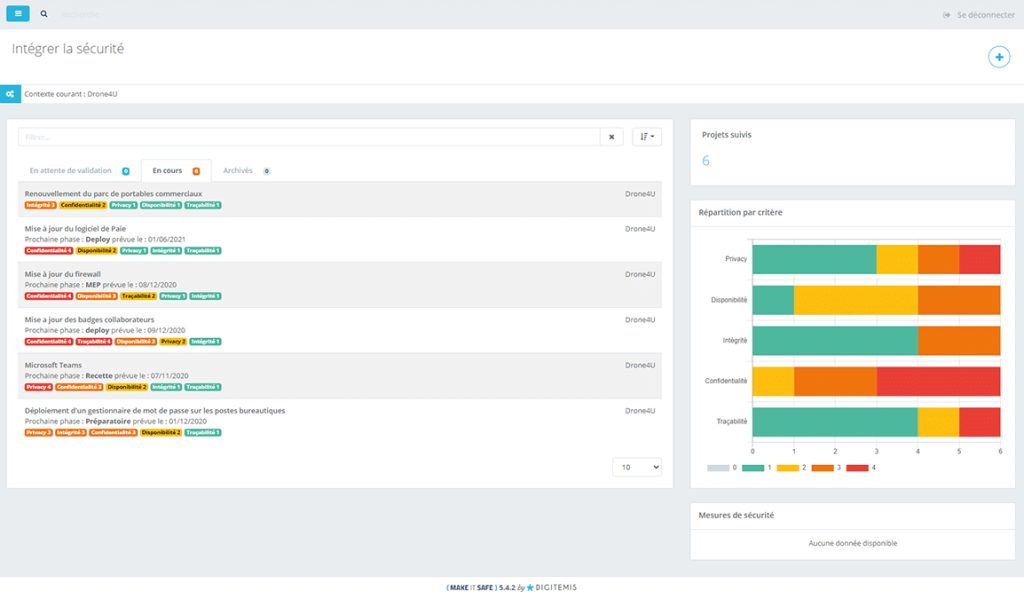Click the followed projects count 6
Viewport: 1024px width, 599px height.
[706, 160]
